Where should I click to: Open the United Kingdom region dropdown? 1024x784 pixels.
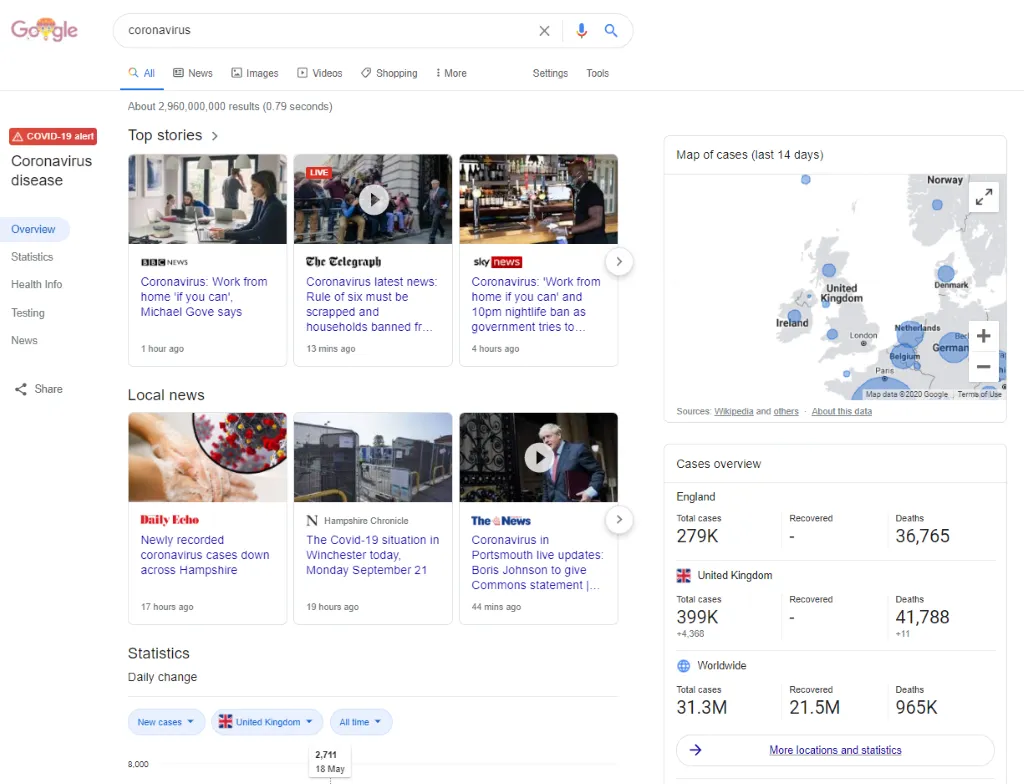point(266,722)
